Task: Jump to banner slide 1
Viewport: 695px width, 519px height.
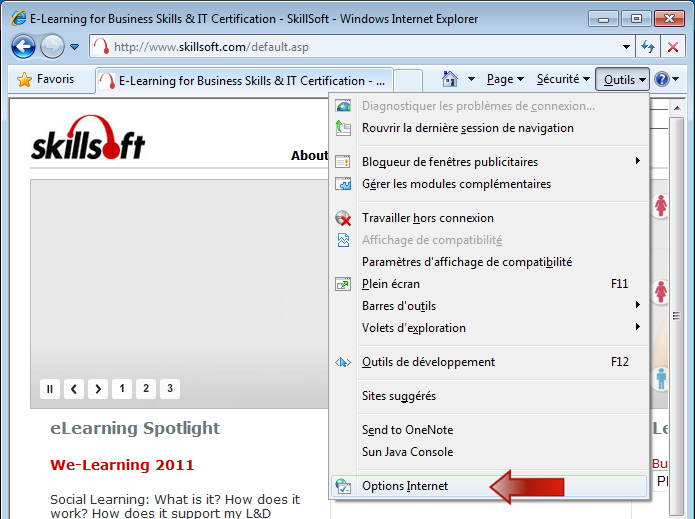Action: tap(122, 389)
